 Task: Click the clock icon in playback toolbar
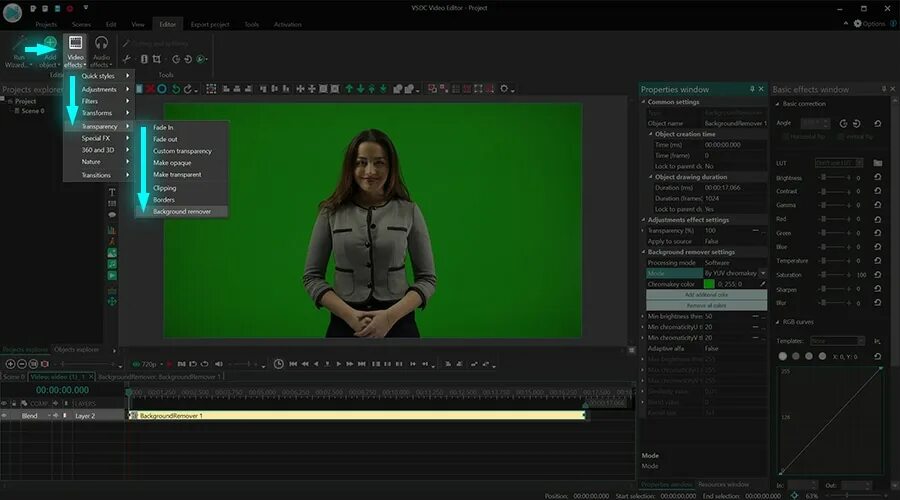278,364
